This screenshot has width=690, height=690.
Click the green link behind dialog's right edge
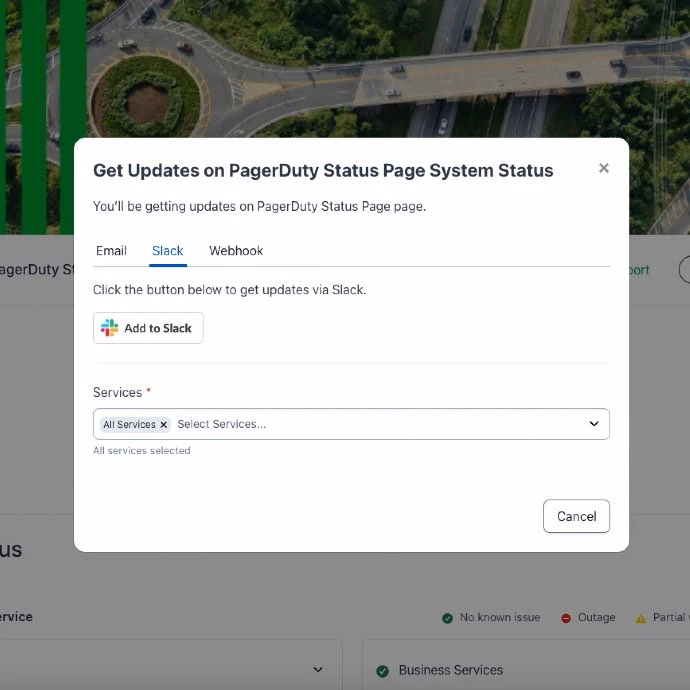click(639, 270)
